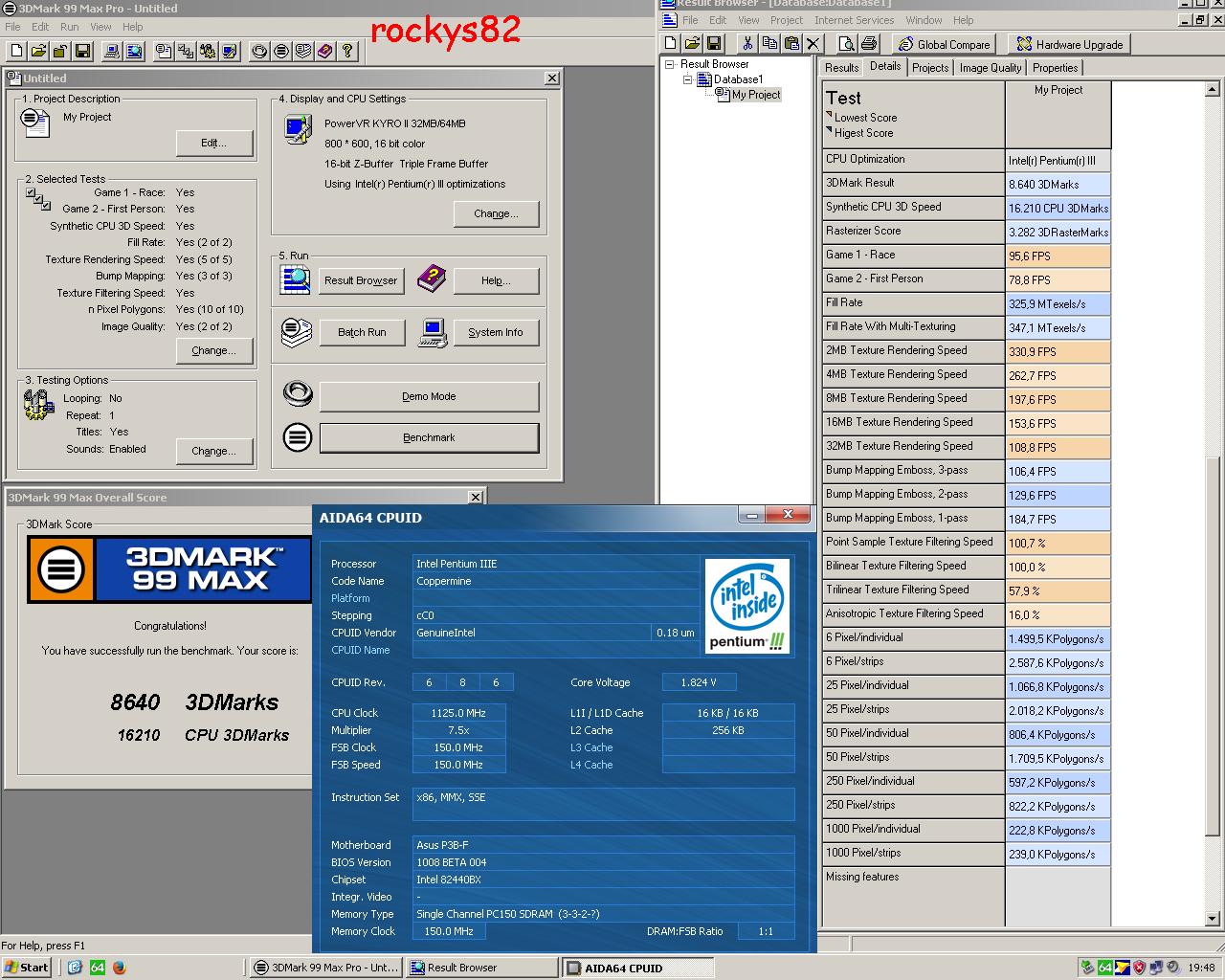The height and width of the screenshot is (980, 1225).
Task: Click the Global Compare button
Action: (x=944, y=44)
